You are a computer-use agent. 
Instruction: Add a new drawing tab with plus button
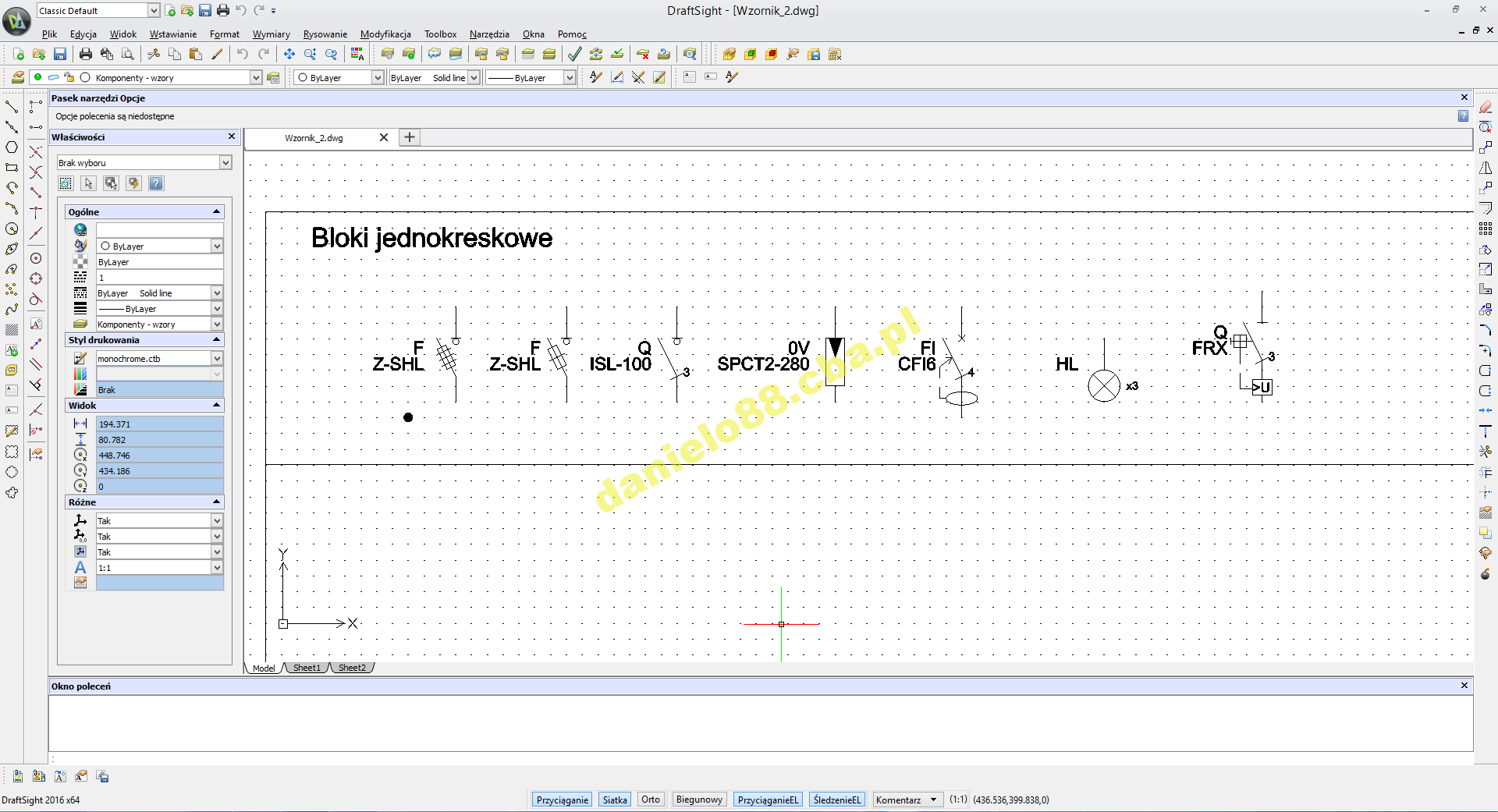[x=410, y=137]
